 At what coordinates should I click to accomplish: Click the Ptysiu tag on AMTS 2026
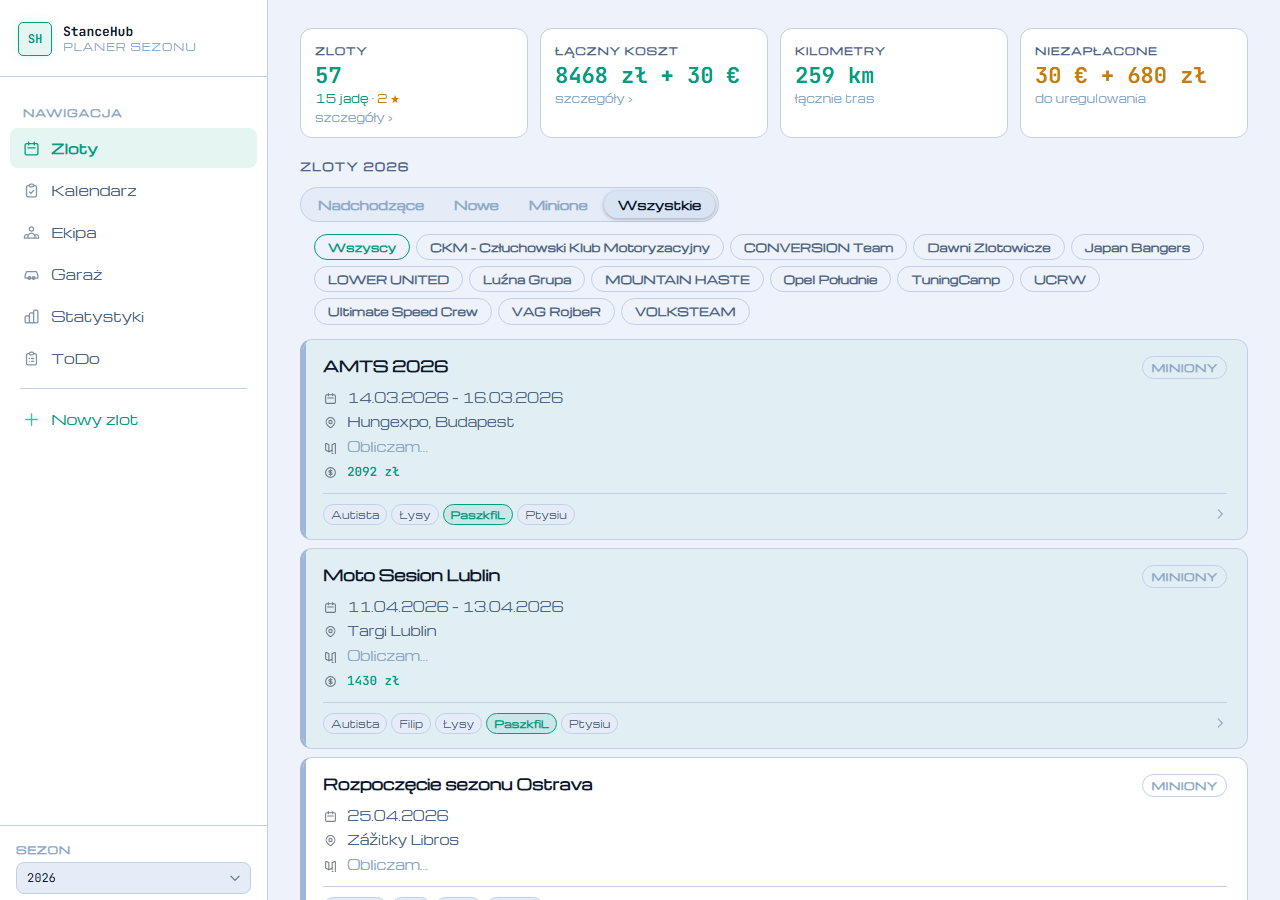tap(546, 514)
